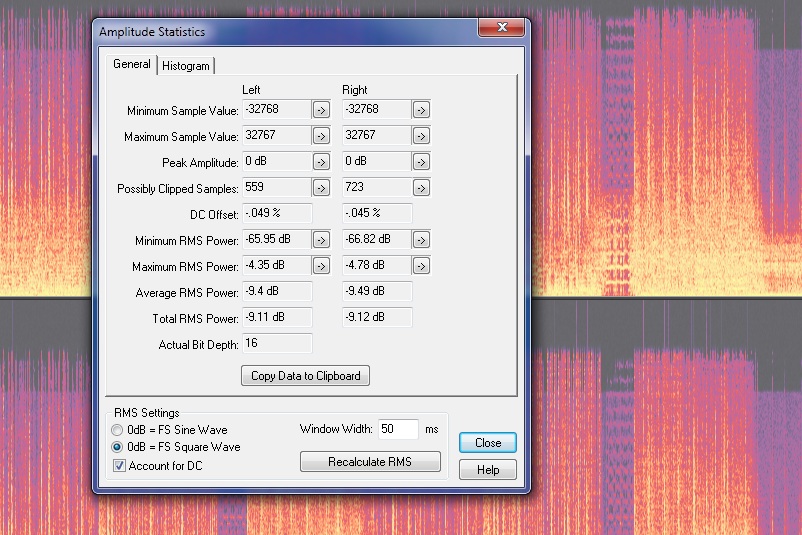Click Actual Bit Depth value 16
802x535 pixels.
[277, 344]
